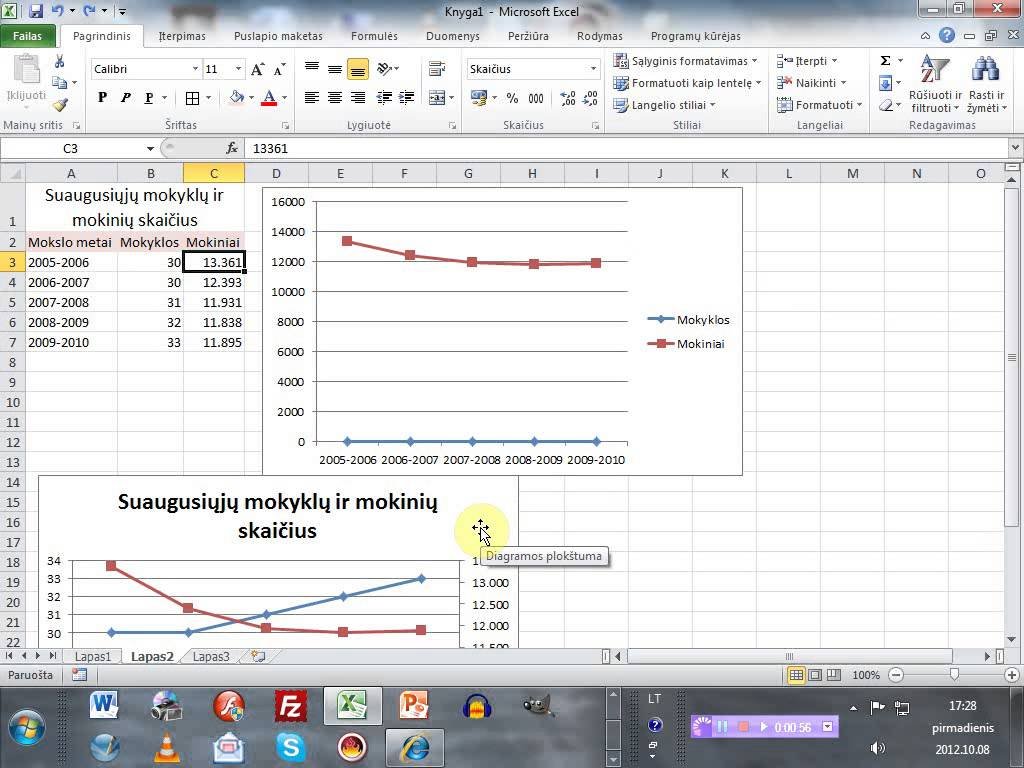Open the Name Box dropdown arrow
Image resolution: width=1024 pixels, height=768 pixels.
150,148
